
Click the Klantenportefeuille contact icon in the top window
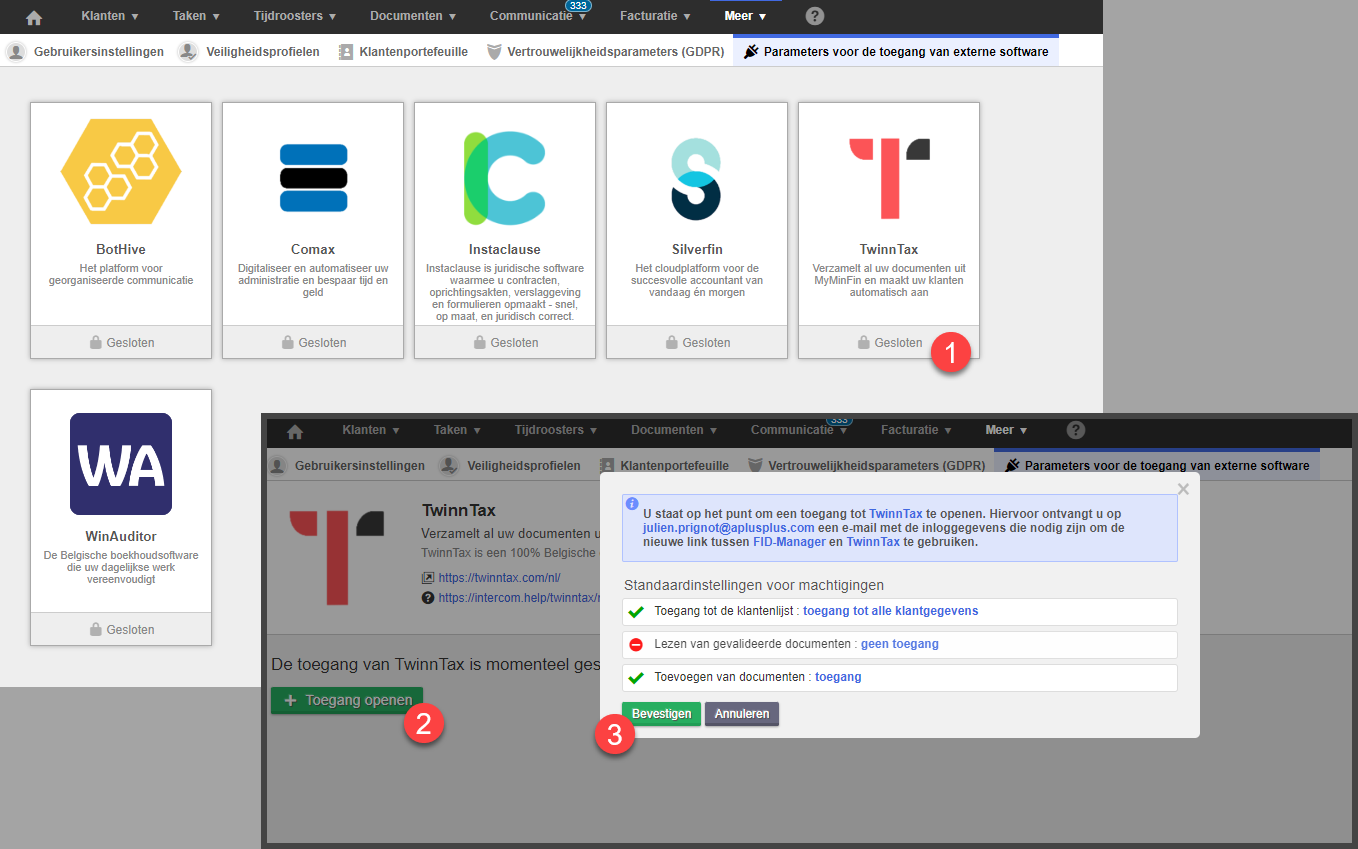click(346, 51)
